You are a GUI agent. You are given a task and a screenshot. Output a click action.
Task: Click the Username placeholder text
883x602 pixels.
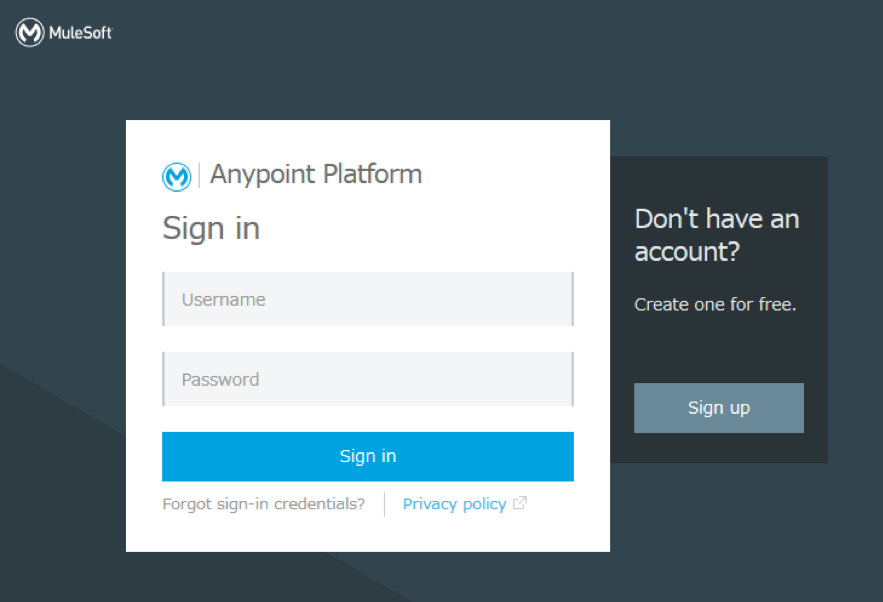point(223,300)
